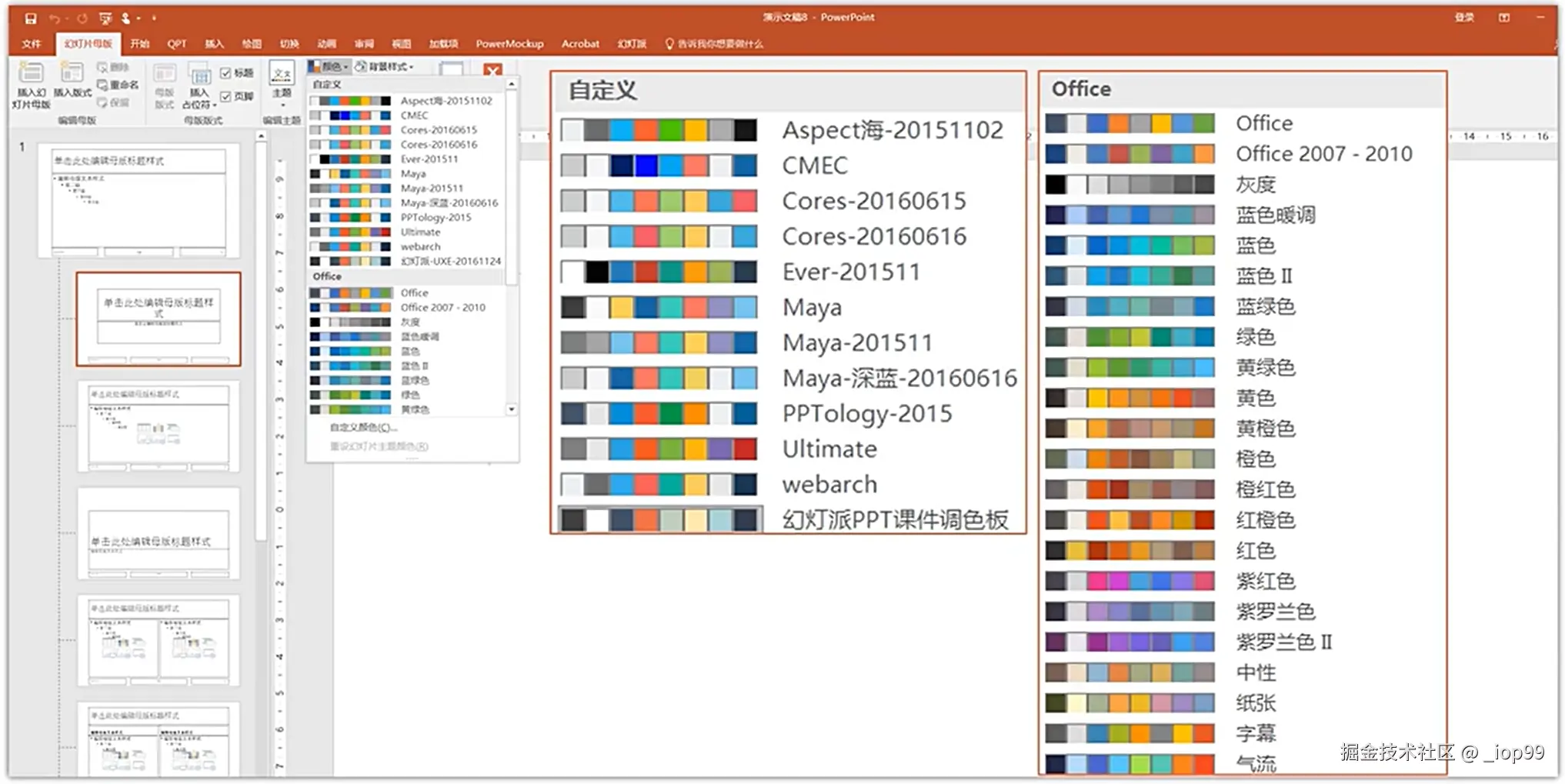Screen dimensions: 1565x784
Task: Click the 告诉我你想要做什么 search box
Action: pos(714,44)
